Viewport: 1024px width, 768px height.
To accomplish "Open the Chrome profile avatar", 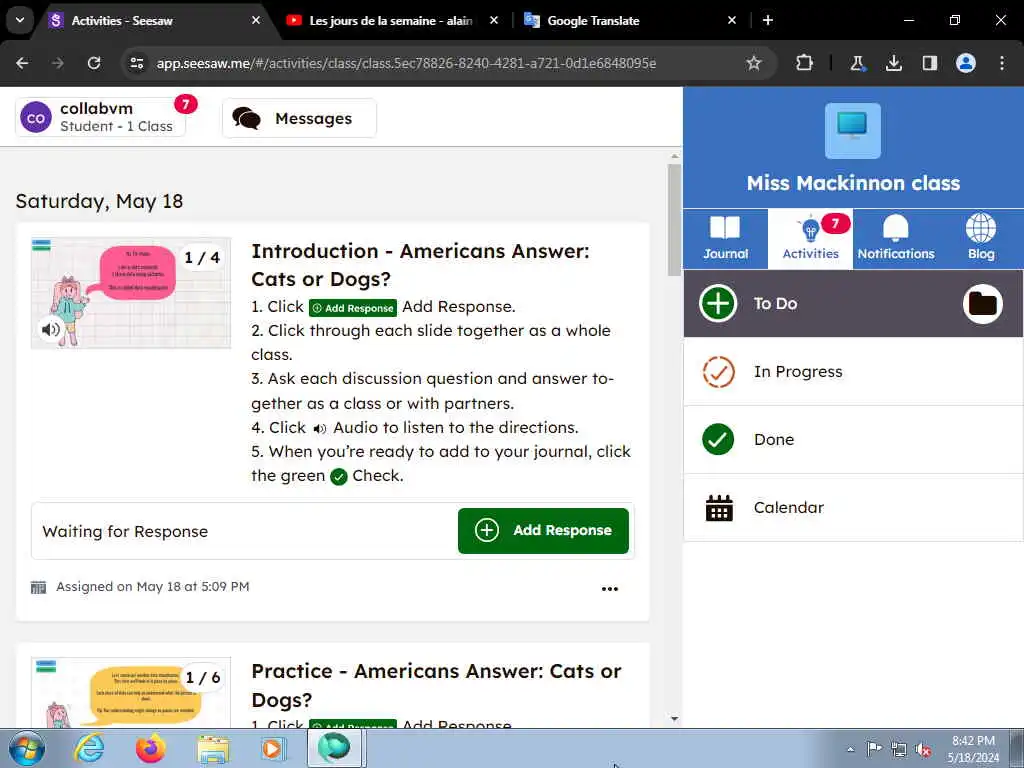I will pyautogui.click(x=966, y=63).
